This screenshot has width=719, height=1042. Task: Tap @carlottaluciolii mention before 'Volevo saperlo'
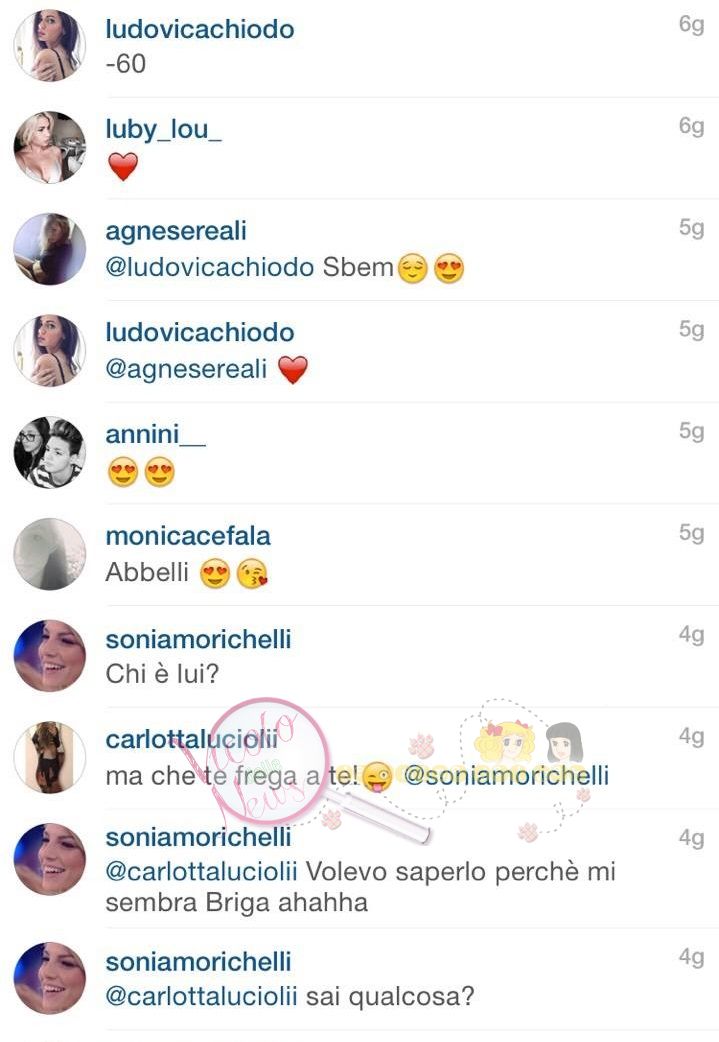click(x=201, y=871)
